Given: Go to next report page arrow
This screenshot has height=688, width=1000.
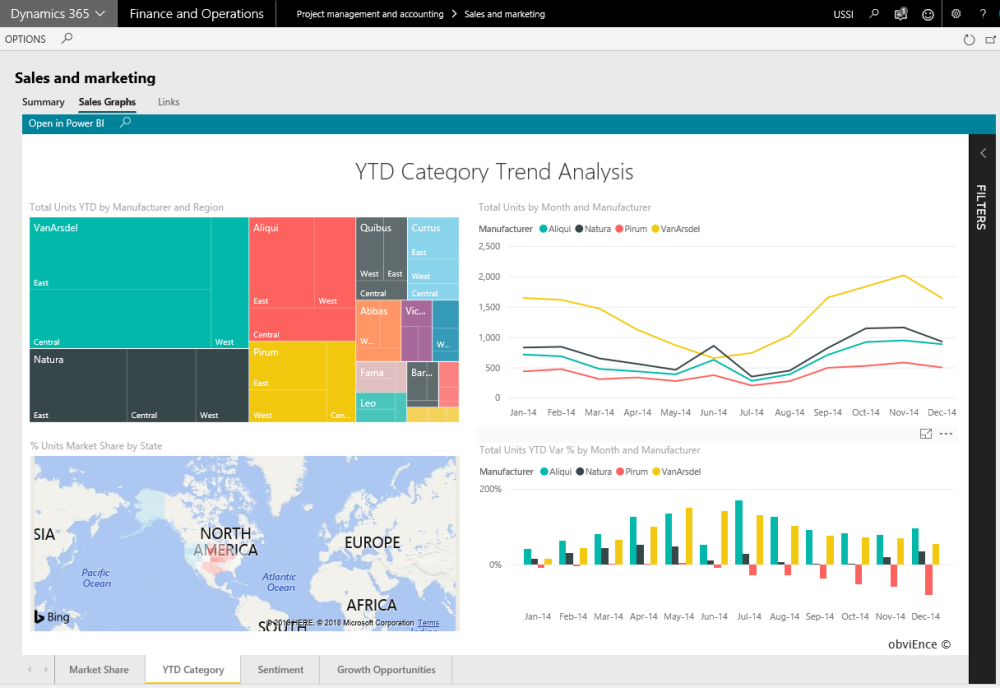Looking at the screenshot, I should (x=46, y=670).
